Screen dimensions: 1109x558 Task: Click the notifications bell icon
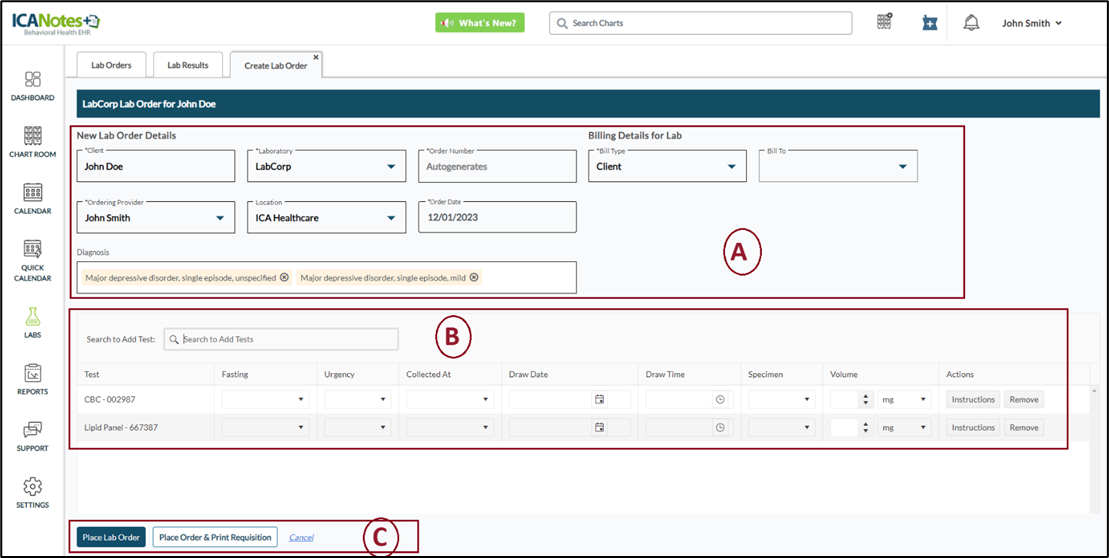click(971, 23)
